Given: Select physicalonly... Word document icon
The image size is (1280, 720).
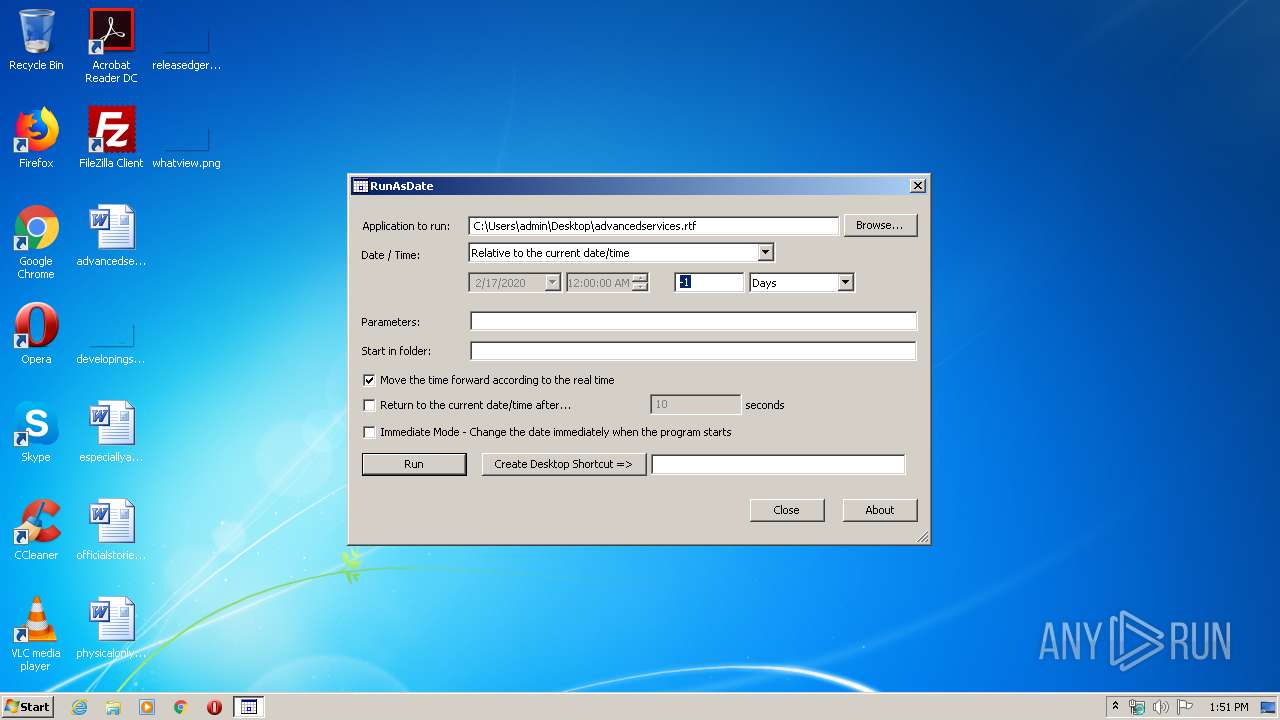Looking at the screenshot, I should (x=111, y=628).
